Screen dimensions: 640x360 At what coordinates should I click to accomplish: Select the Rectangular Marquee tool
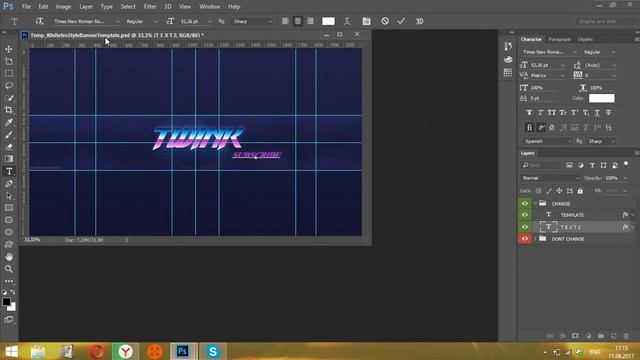click(x=9, y=73)
